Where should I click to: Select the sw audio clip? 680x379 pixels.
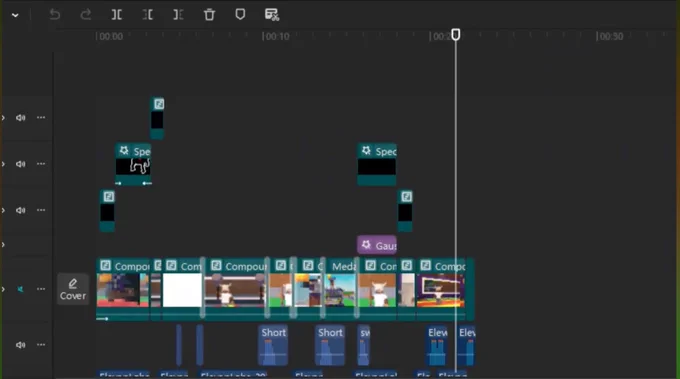coord(364,345)
